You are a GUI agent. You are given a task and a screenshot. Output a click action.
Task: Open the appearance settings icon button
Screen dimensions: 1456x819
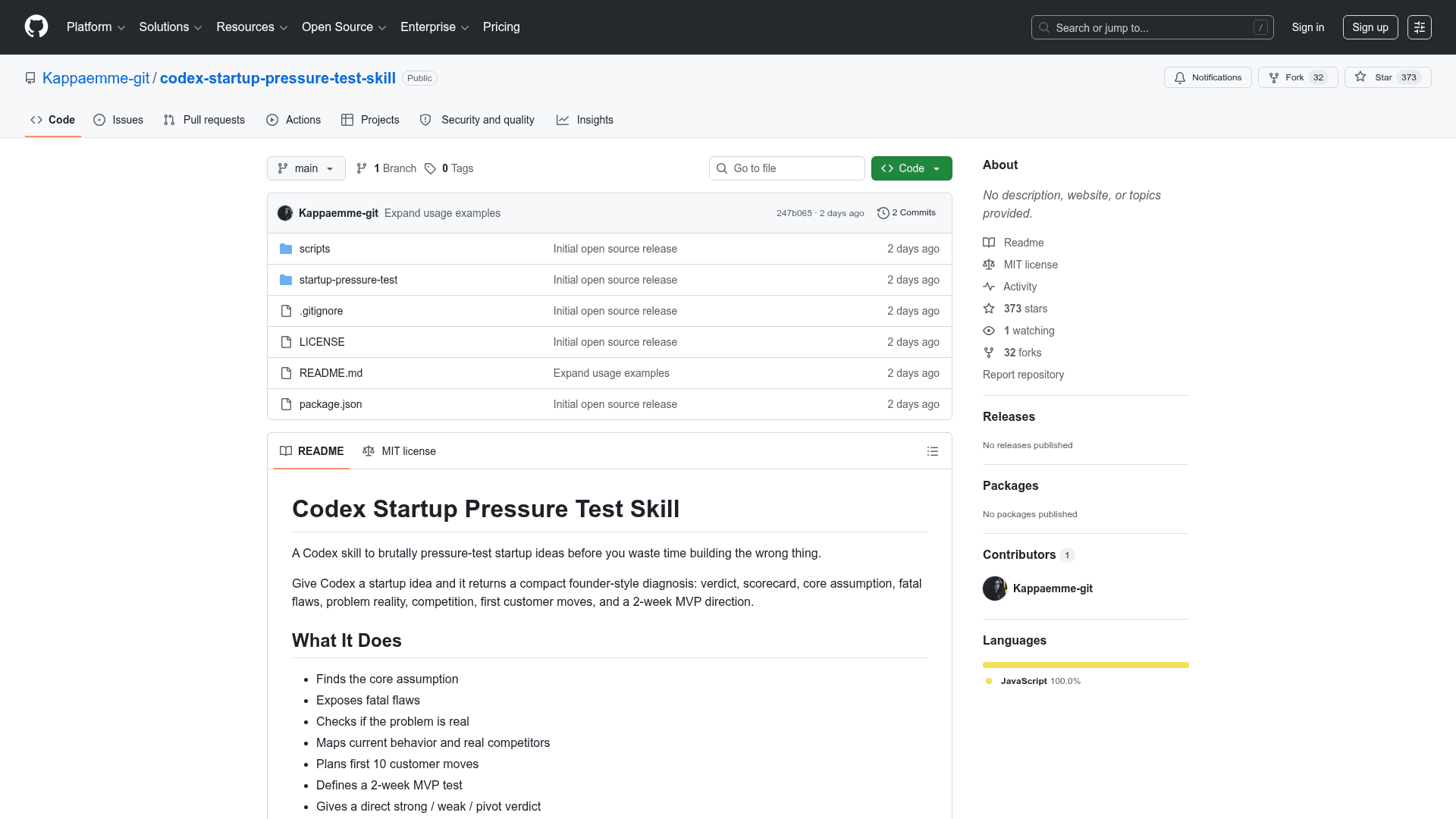[x=1419, y=27]
